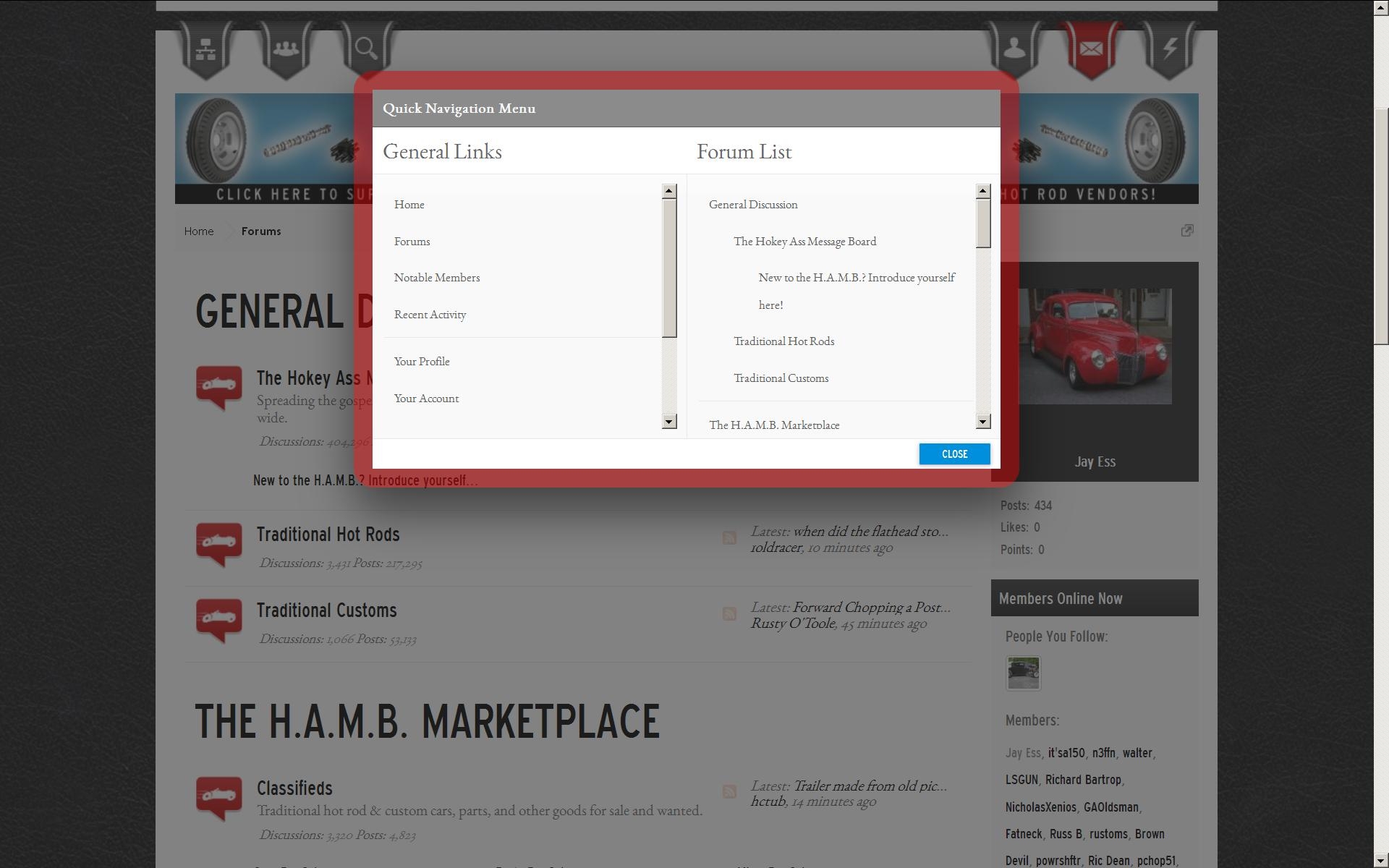Click Forums breadcrumb link

[261, 231]
